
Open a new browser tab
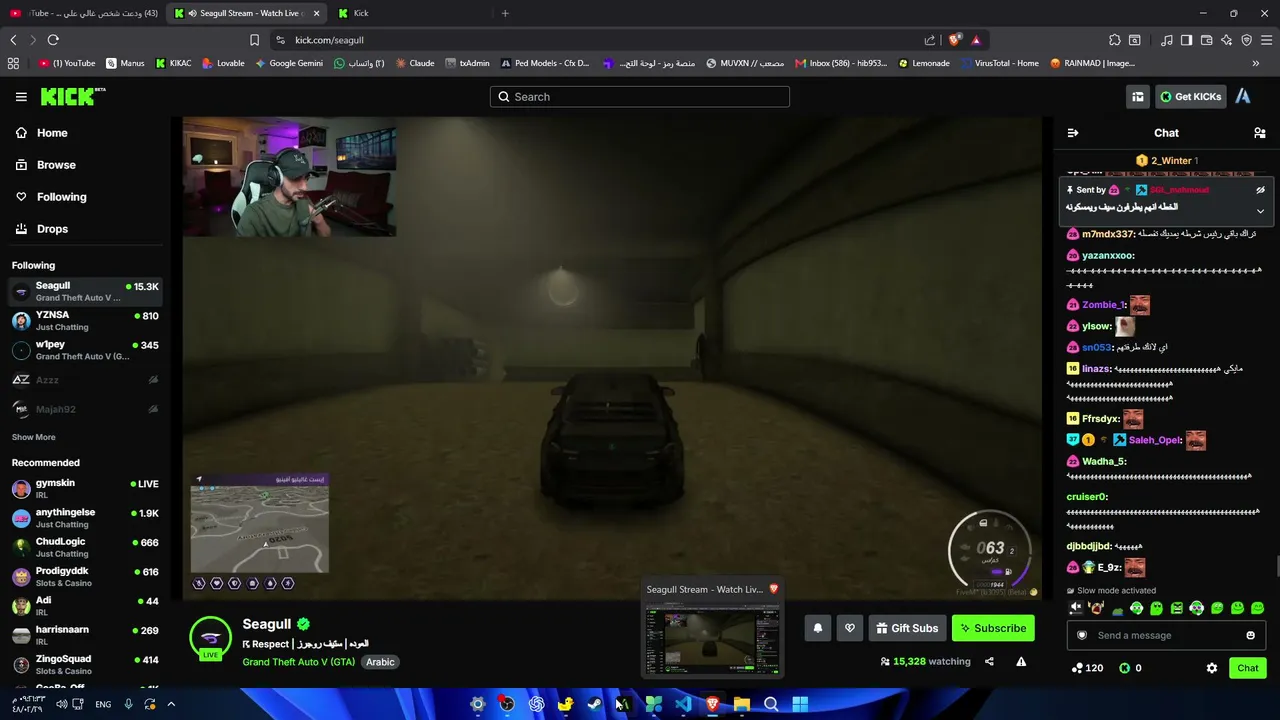point(505,13)
